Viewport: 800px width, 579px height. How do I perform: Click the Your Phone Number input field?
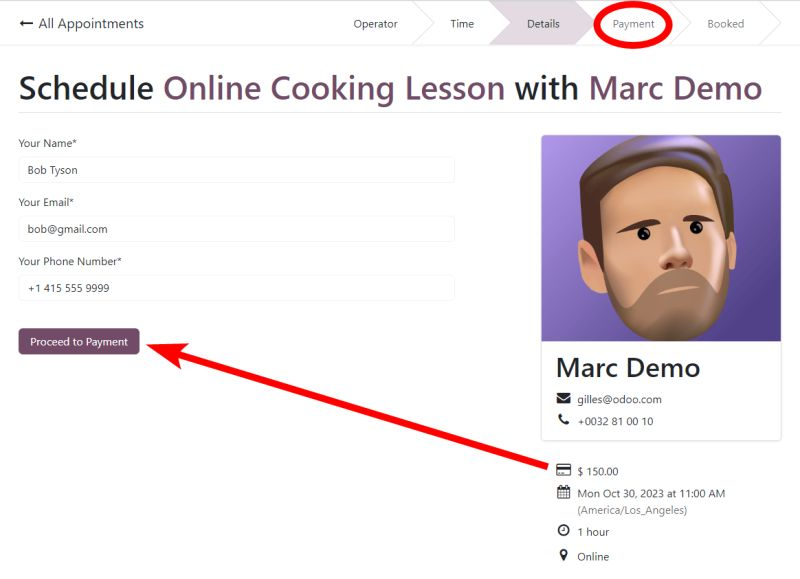[237, 288]
